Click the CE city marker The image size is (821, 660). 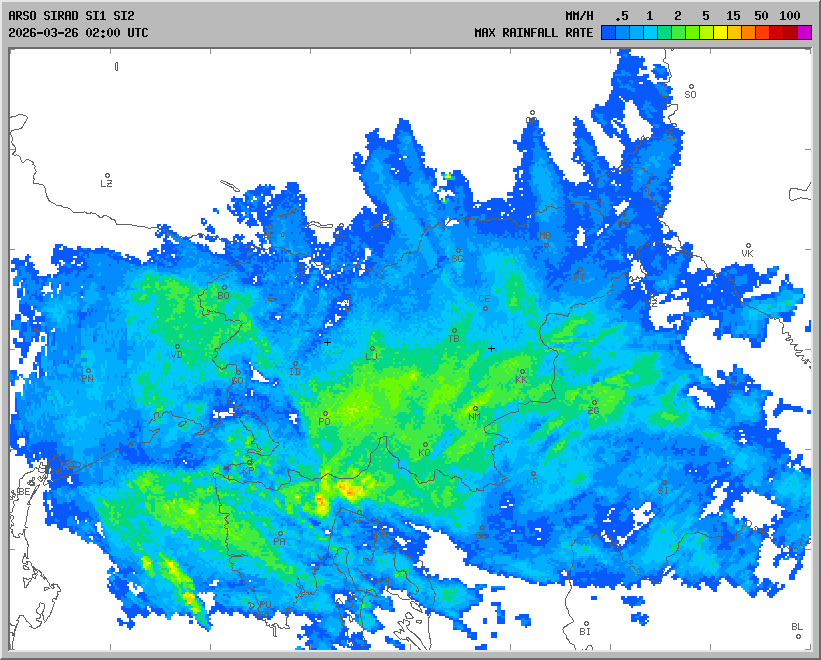(485, 306)
